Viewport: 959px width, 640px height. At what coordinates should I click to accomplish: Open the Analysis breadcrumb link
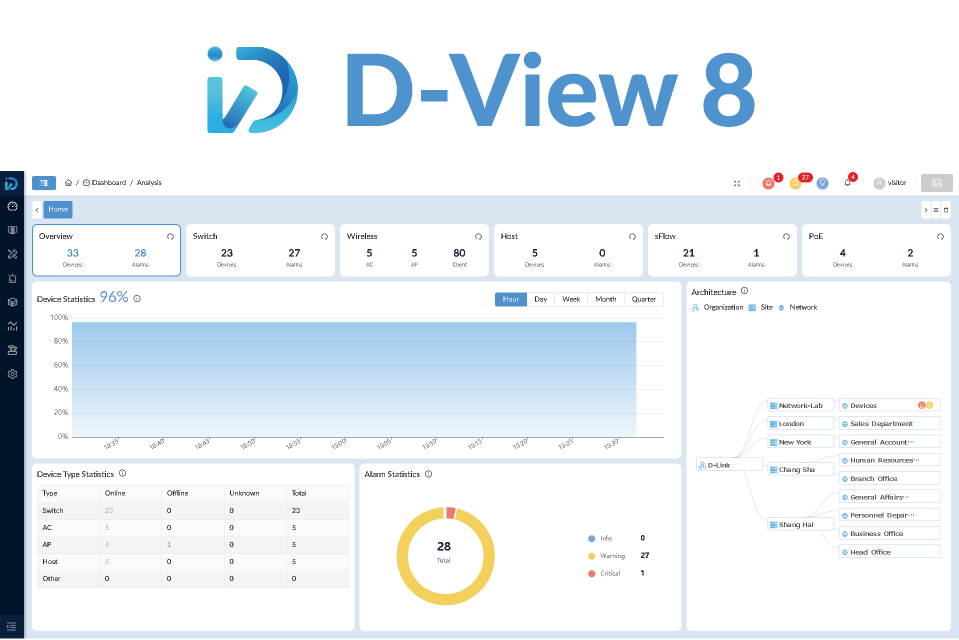click(x=149, y=182)
